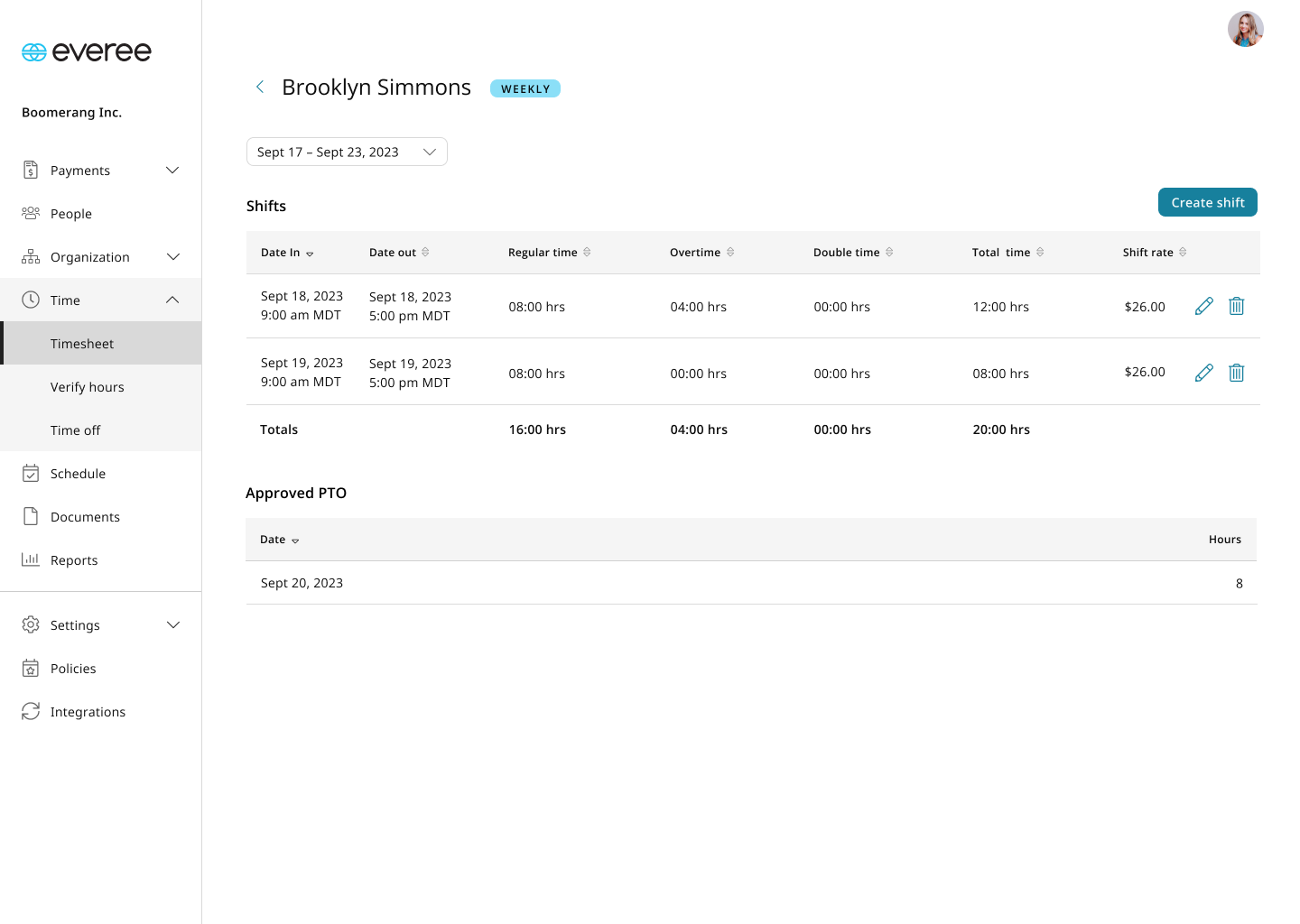Expand the Payments menu
This screenshot has width=1300, height=924.
click(x=101, y=171)
